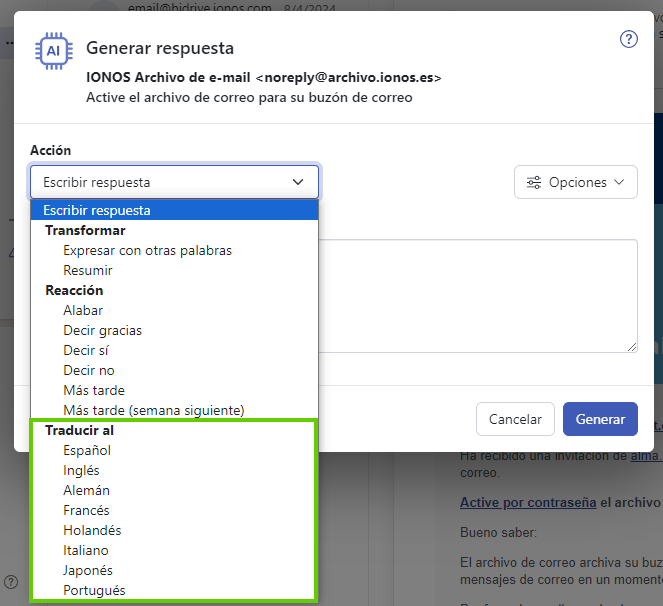Choose Expresar con otras palabras

tap(174, 250)
